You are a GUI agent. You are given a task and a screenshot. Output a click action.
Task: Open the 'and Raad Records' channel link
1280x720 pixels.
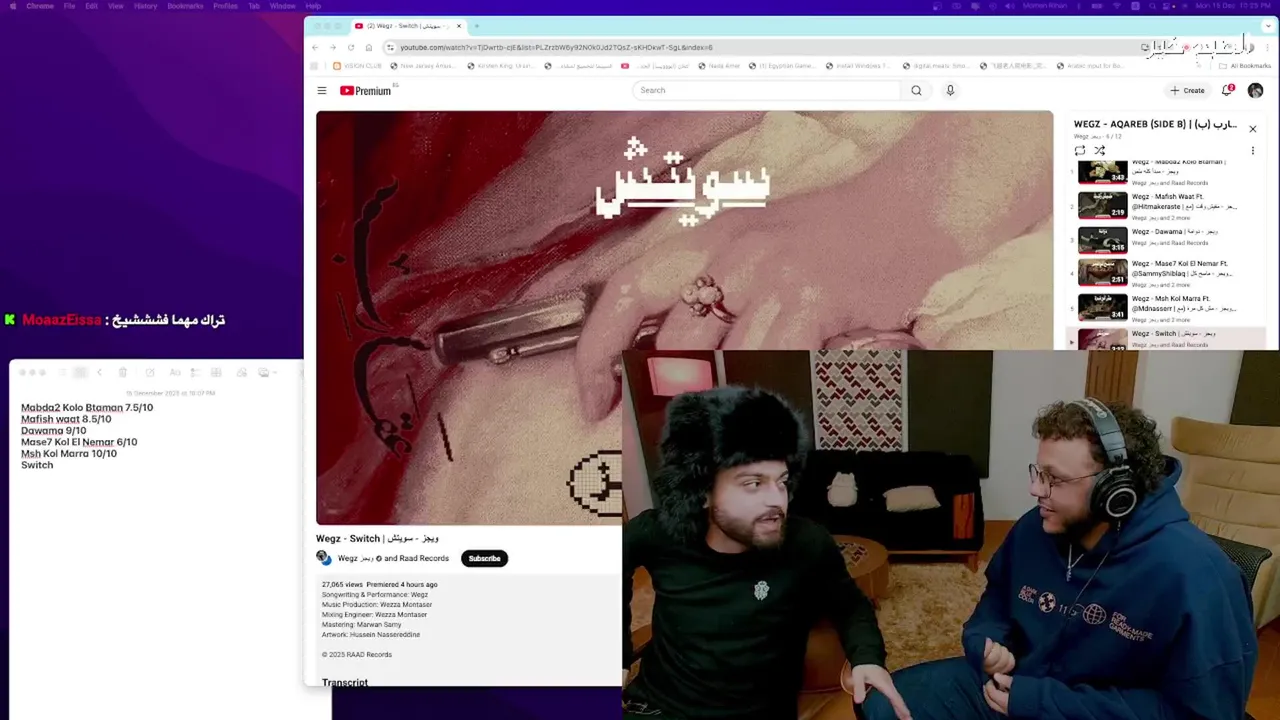(417, 558)
